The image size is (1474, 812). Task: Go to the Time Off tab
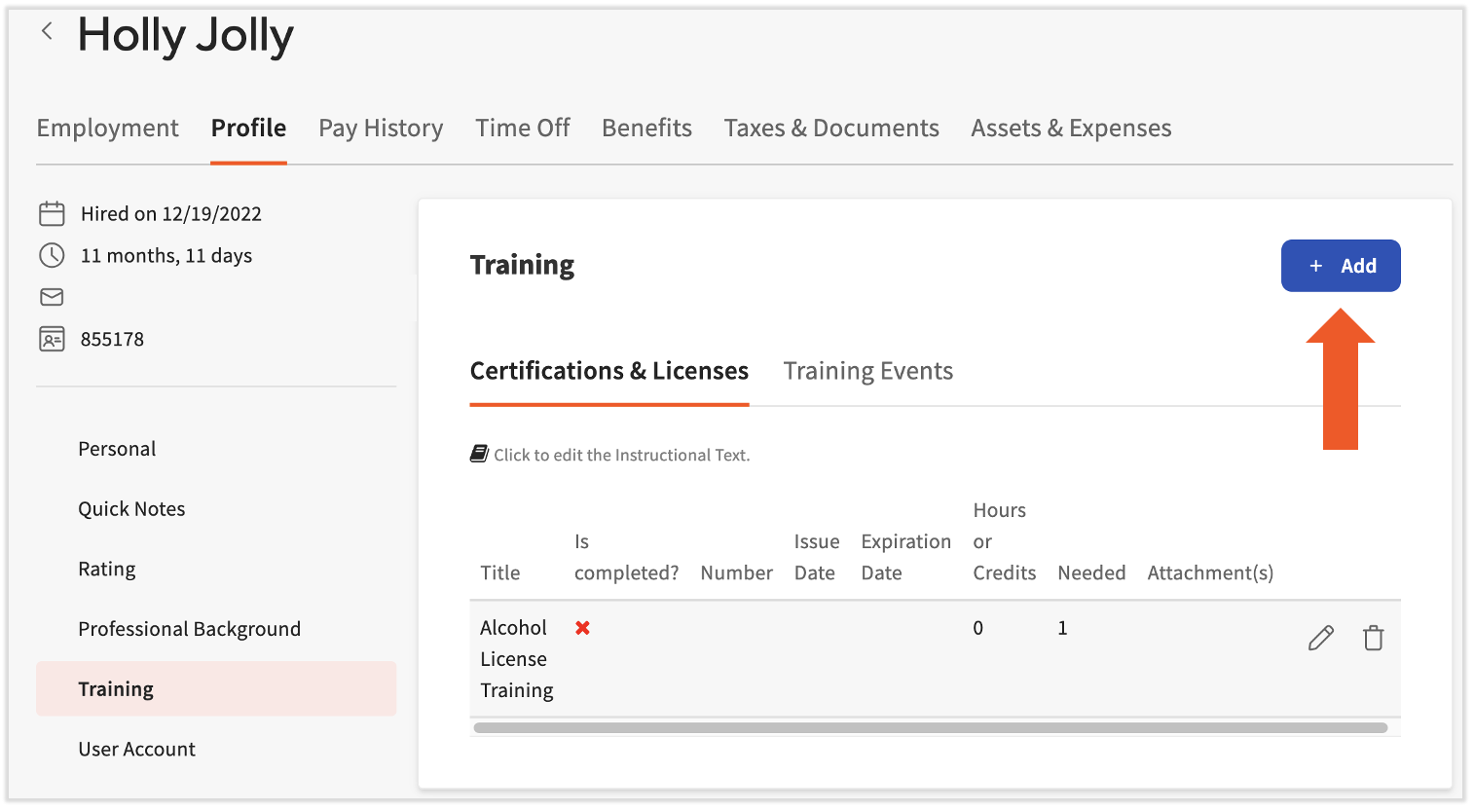point(522,129)
